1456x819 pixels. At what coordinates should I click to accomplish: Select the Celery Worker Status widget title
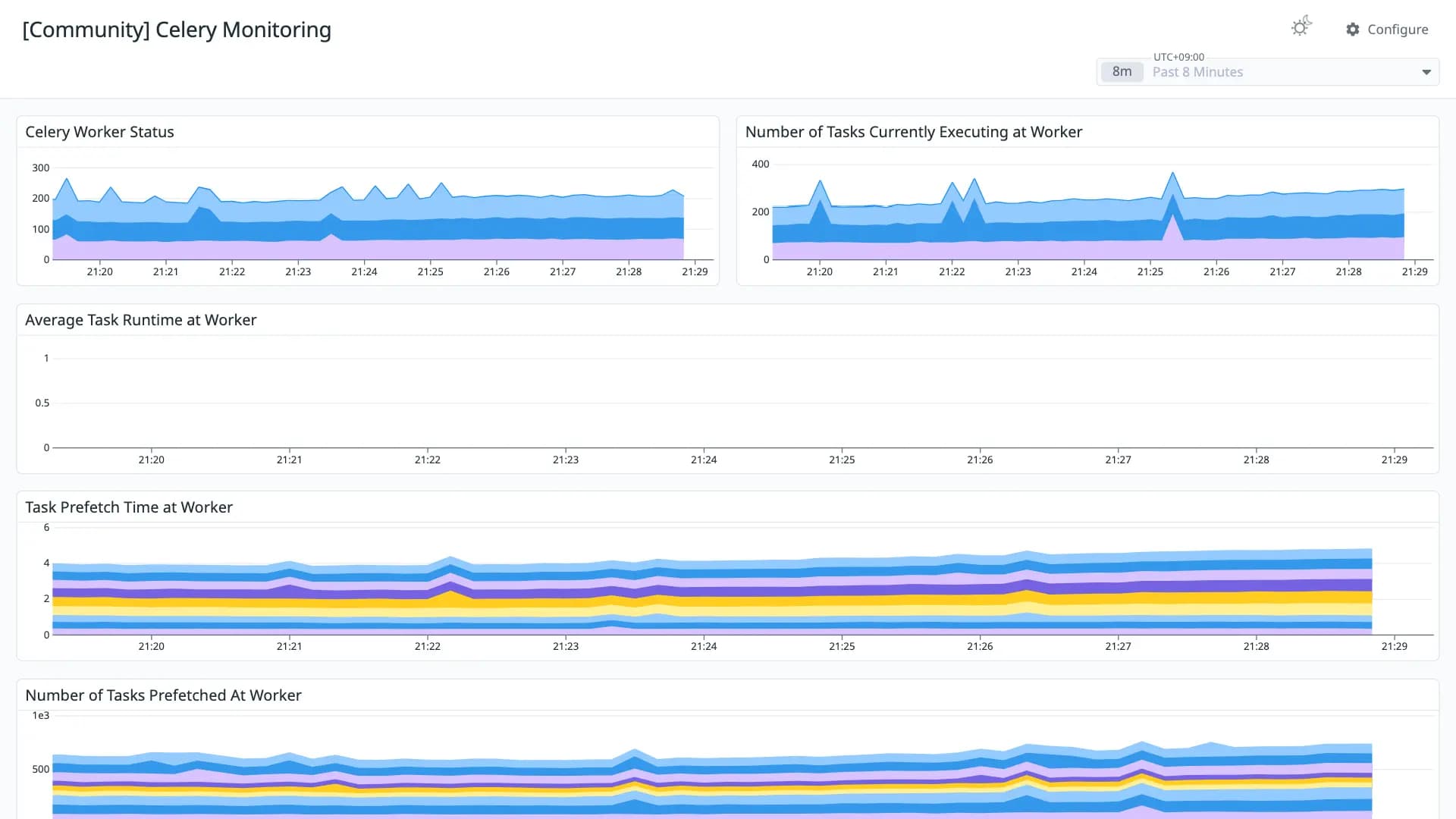pos(99,132)
